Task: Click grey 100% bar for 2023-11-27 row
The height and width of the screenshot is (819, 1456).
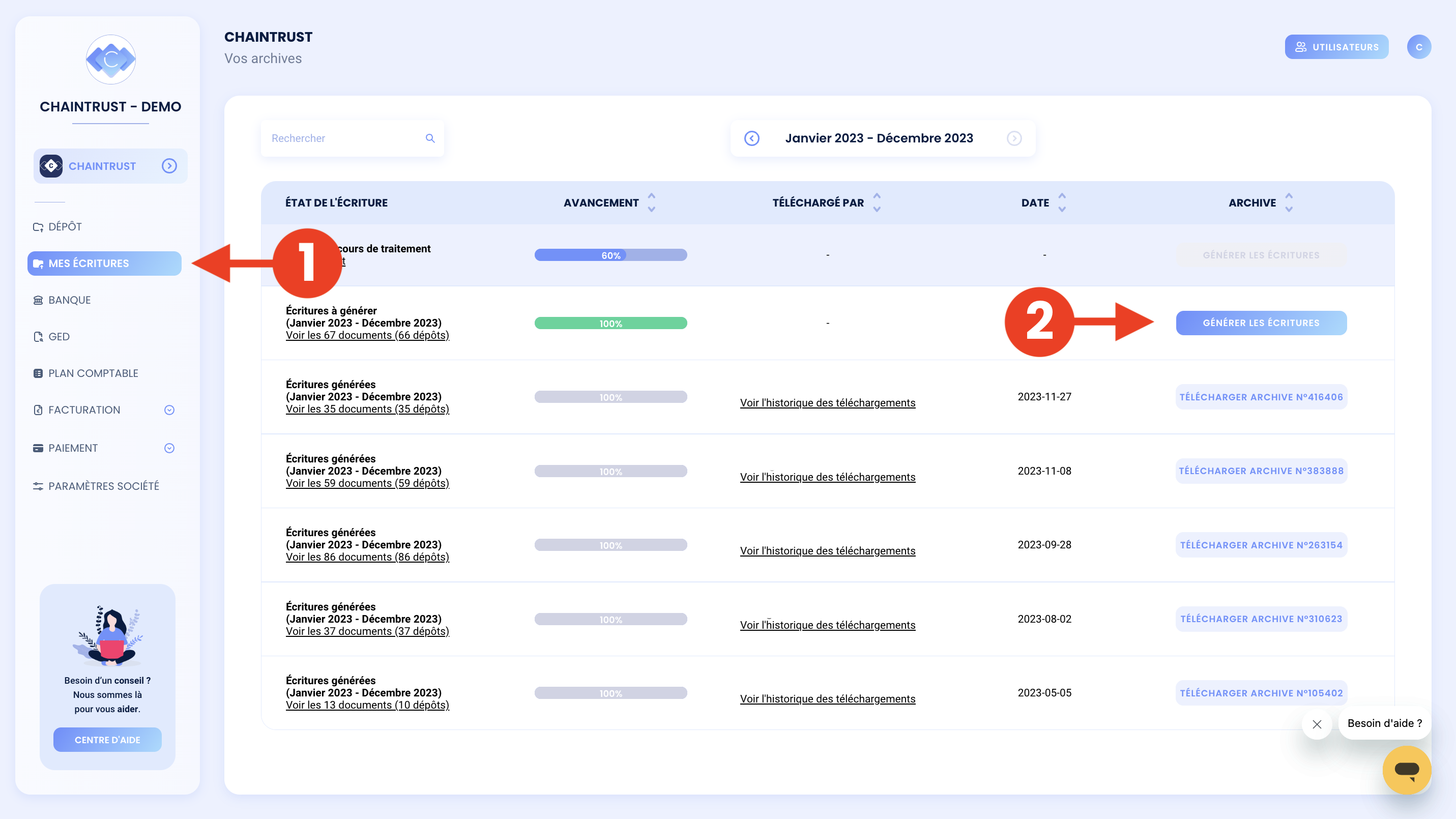Action: (x=610, y=397)
